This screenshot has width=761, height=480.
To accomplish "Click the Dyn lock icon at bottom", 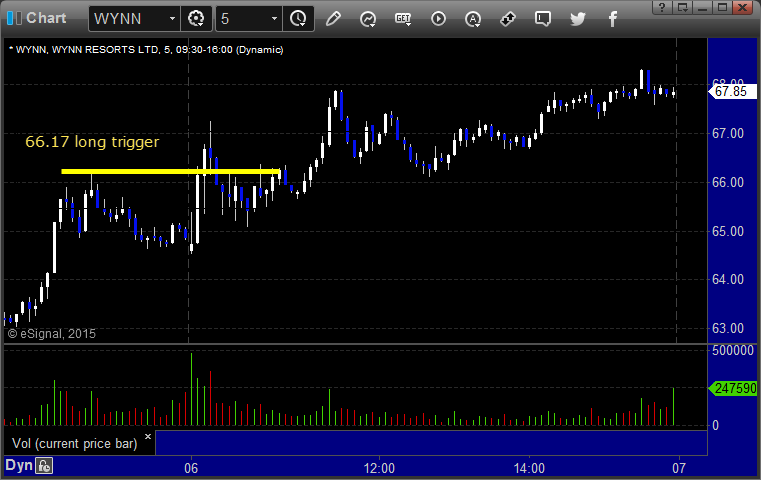I will coord(44,466).
